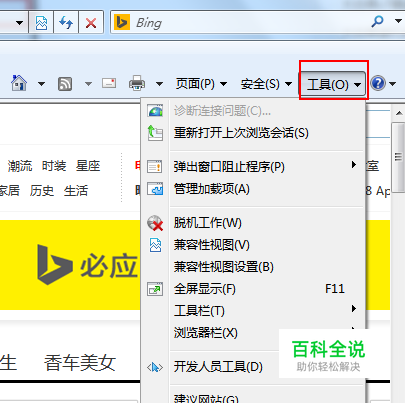Viewport: 405px width, 403px height.
Task: Click the vertical scrollbar thumb
Action: [x=398, y=157]
